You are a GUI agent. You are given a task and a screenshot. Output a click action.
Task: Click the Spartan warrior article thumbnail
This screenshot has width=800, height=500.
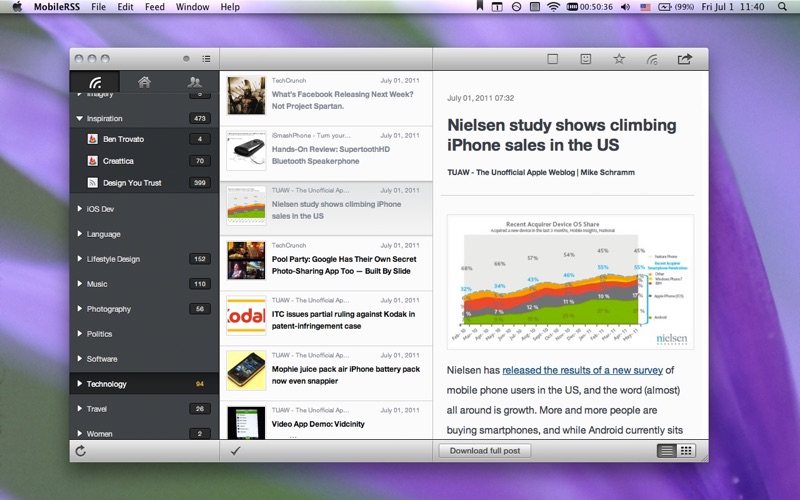(246, 95)
